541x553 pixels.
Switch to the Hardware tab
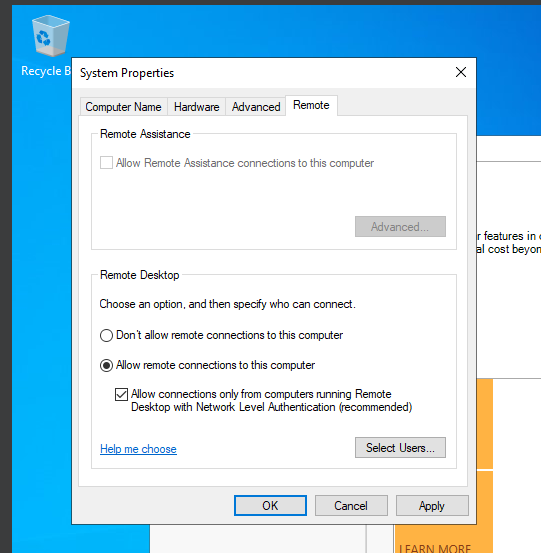click(x=196, y=107)
